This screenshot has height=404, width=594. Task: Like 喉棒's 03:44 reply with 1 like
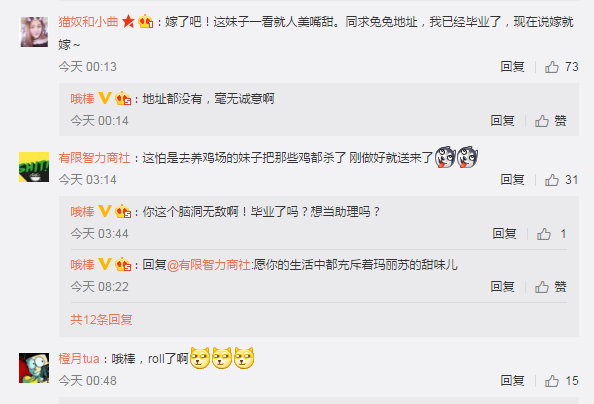(x=544, y=234)
